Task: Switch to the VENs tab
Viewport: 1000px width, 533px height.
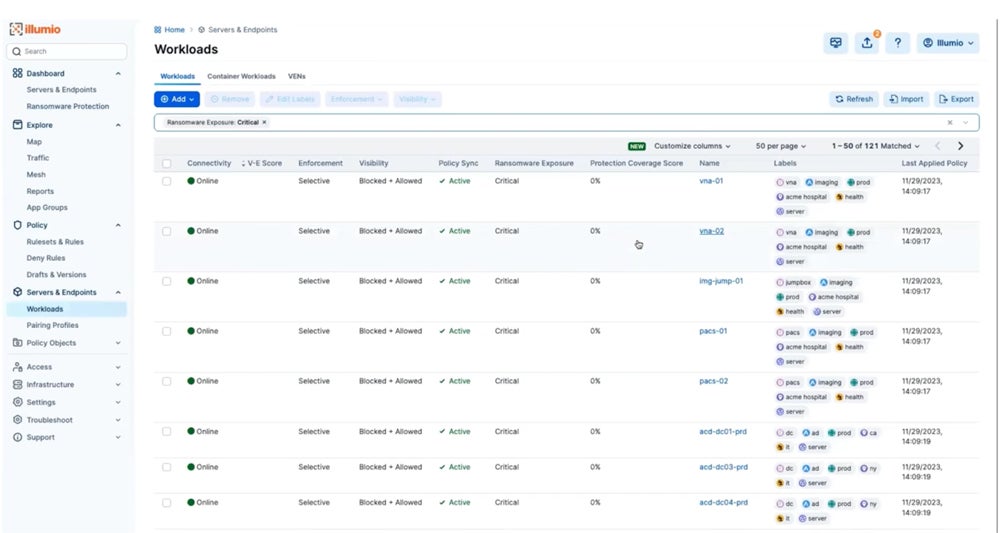Action: click(x=297, y=76)
